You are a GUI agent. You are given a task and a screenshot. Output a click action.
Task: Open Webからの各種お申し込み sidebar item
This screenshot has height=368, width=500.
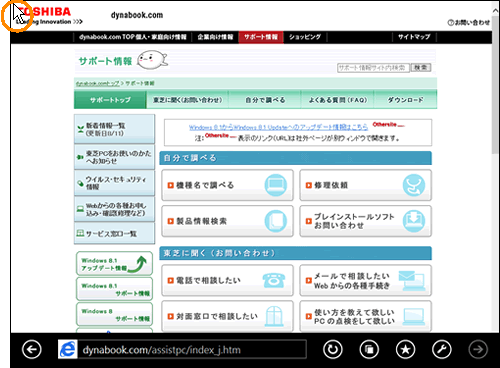click(114, 209)
